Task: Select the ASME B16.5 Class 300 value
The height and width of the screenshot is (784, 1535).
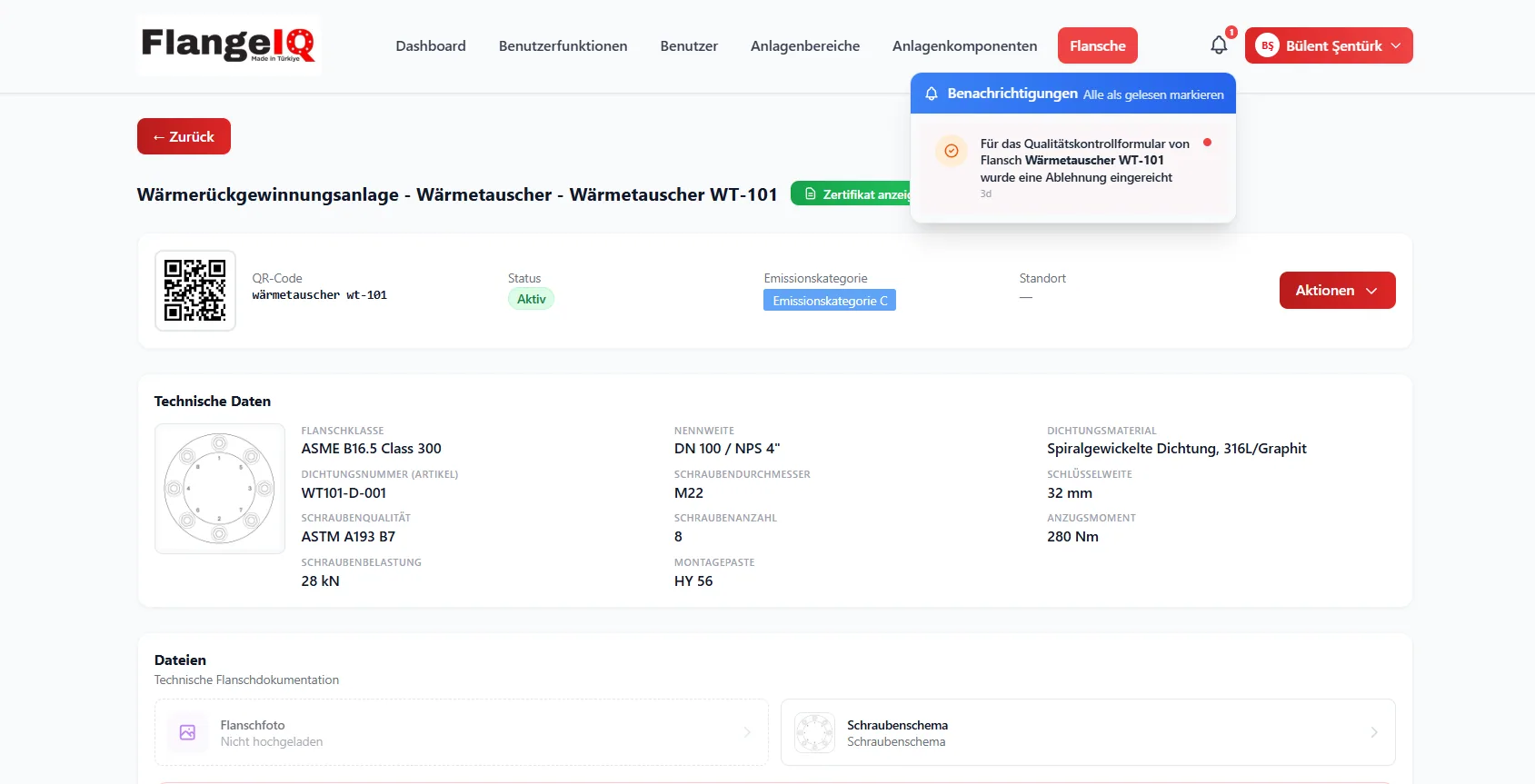Action: coord(372,449)
